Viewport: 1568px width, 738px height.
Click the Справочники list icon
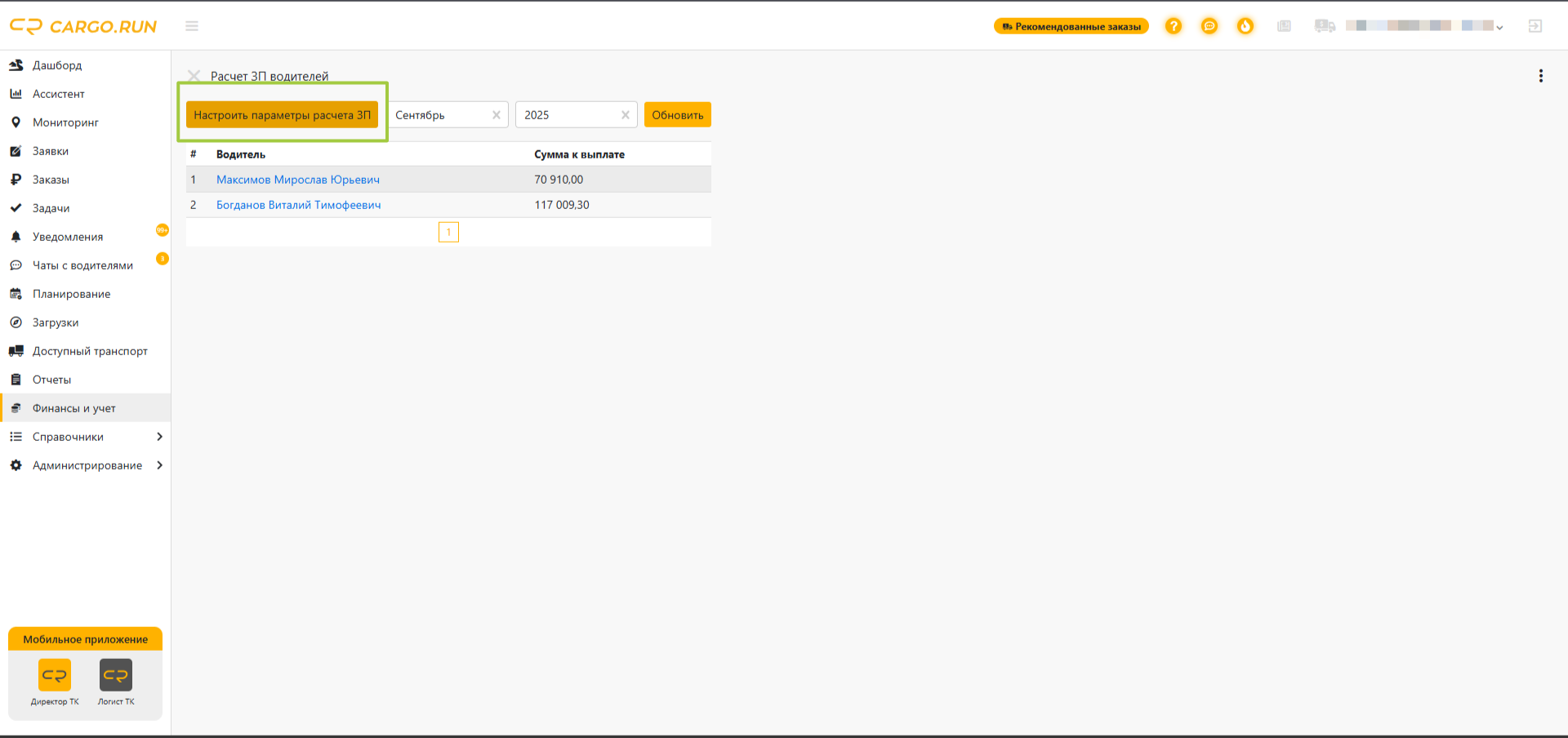pos(16,437)
